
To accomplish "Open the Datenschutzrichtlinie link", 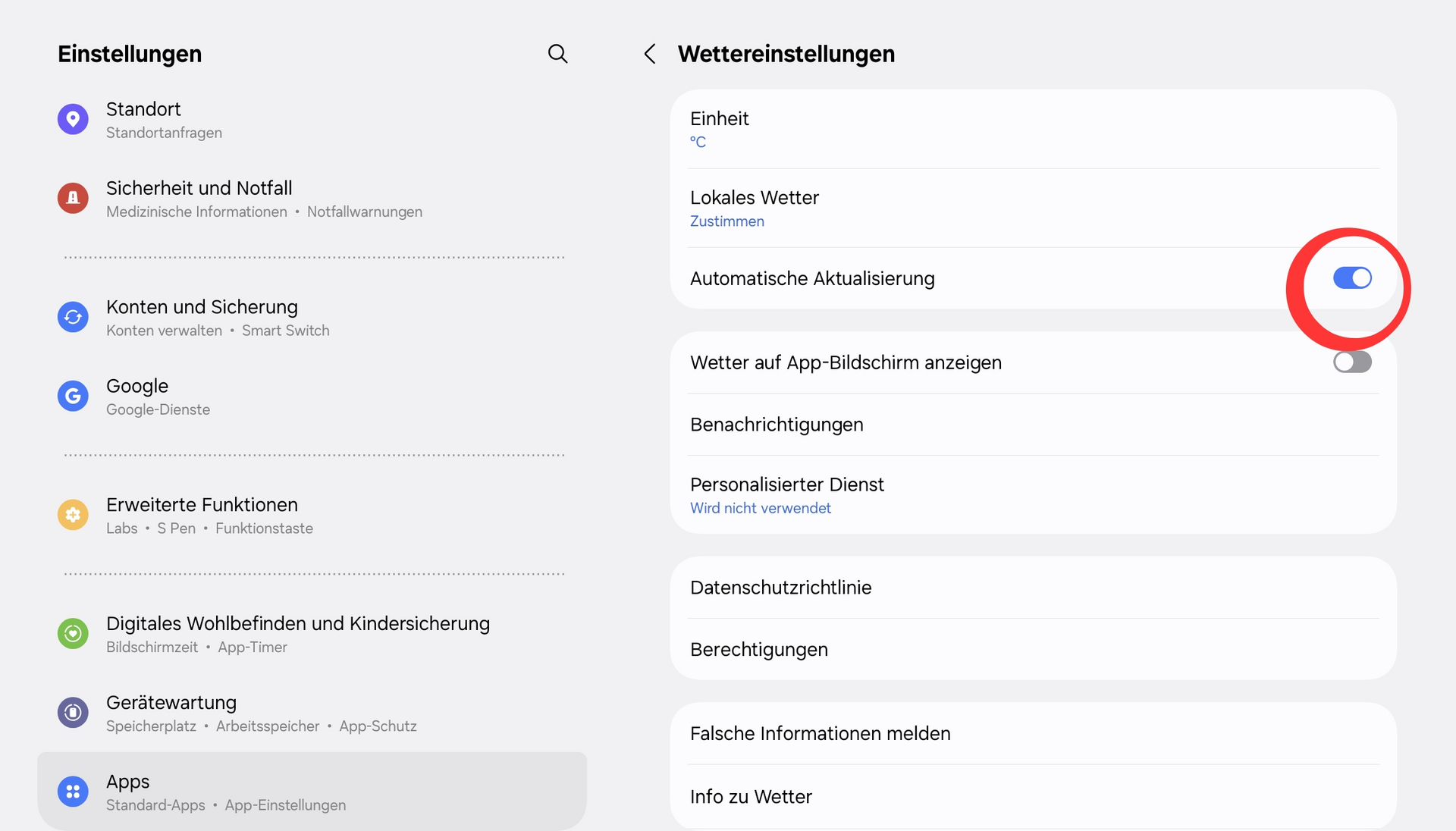I will click(1033, 588).
